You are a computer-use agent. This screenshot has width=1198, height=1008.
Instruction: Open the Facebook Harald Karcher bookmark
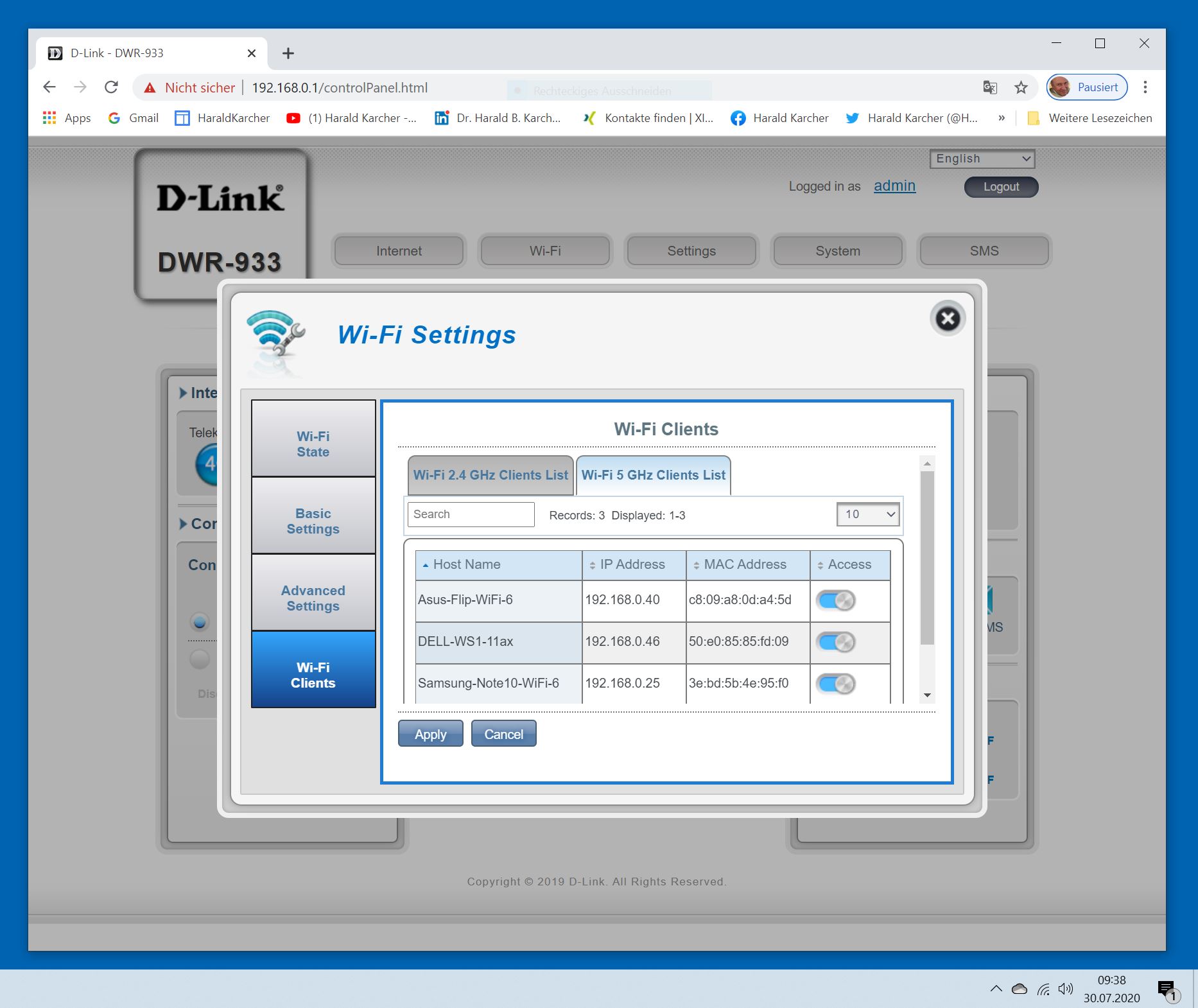click(x=779, y=118)
